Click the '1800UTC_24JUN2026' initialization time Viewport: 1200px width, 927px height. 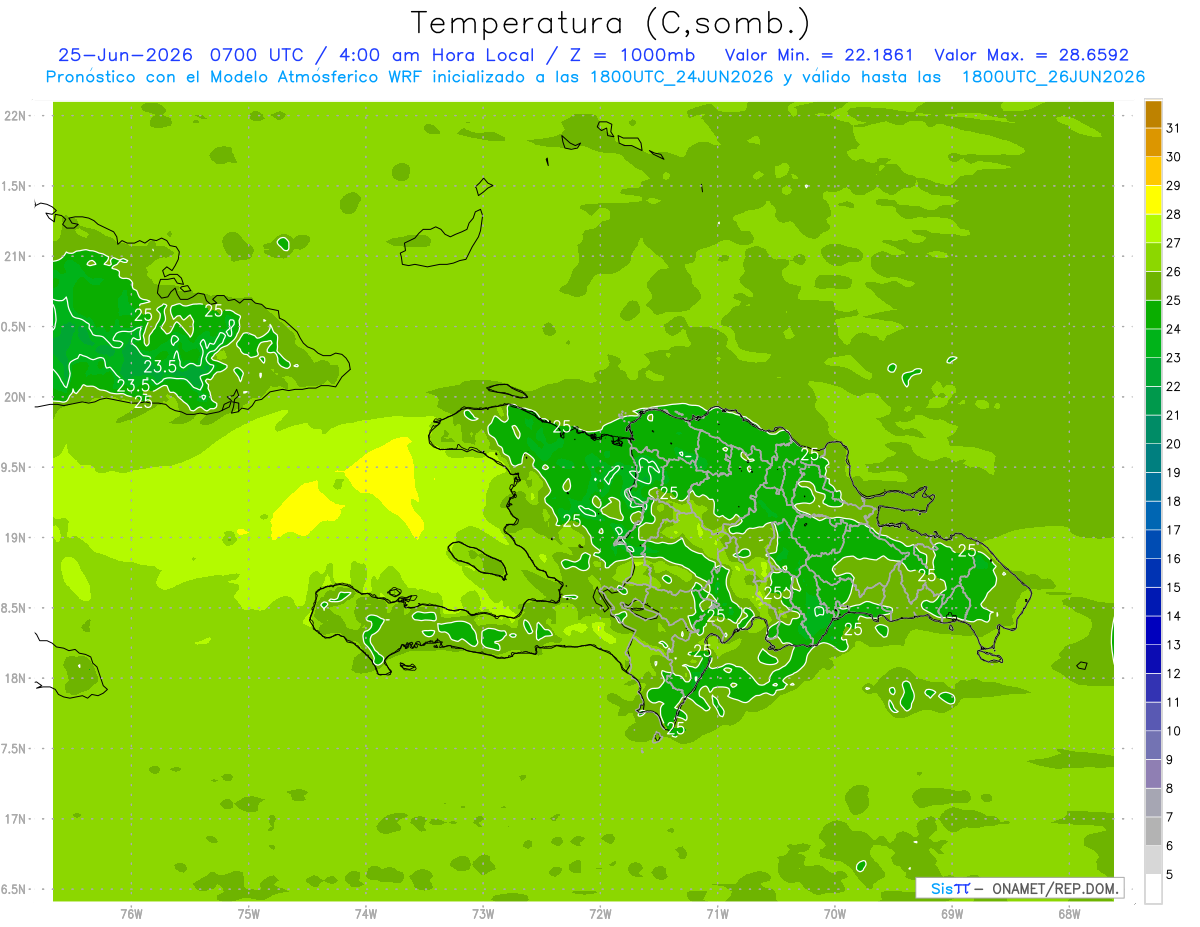click(x=681, y=77)
